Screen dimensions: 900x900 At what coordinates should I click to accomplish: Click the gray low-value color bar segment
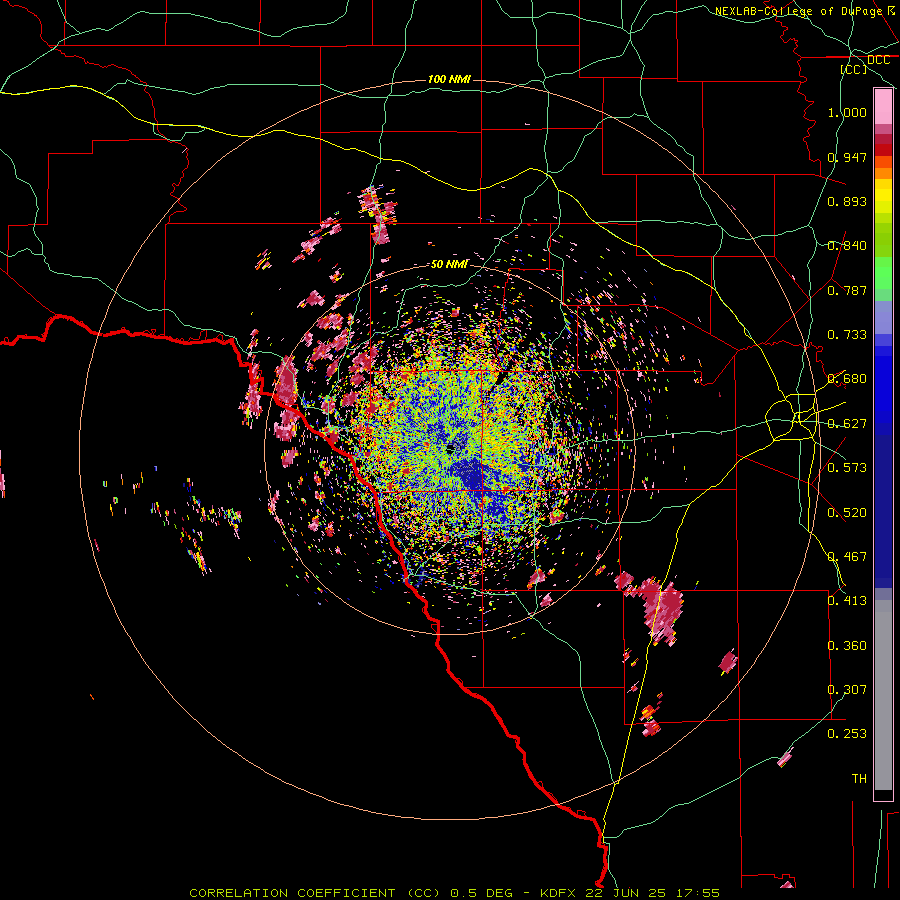pyautogui.click(x=883, y=695)
